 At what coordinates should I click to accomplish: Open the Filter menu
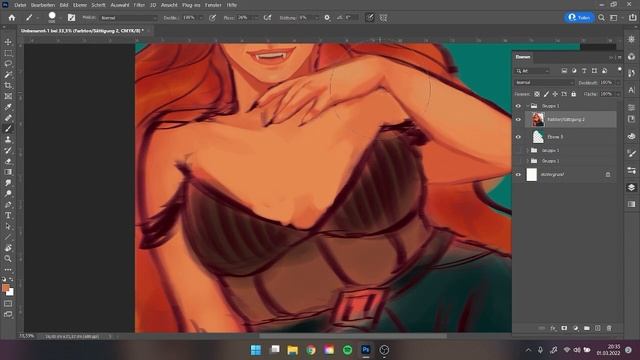pos(139,5)
